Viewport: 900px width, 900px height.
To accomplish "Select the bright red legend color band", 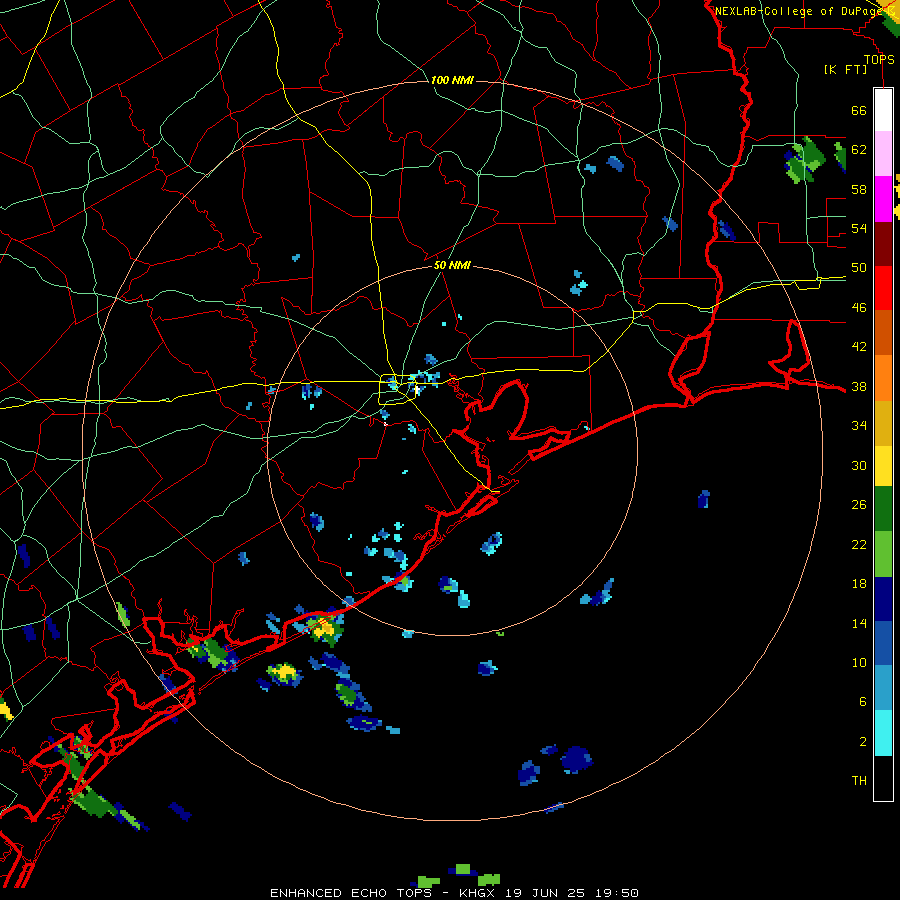I will coord(883,288).
